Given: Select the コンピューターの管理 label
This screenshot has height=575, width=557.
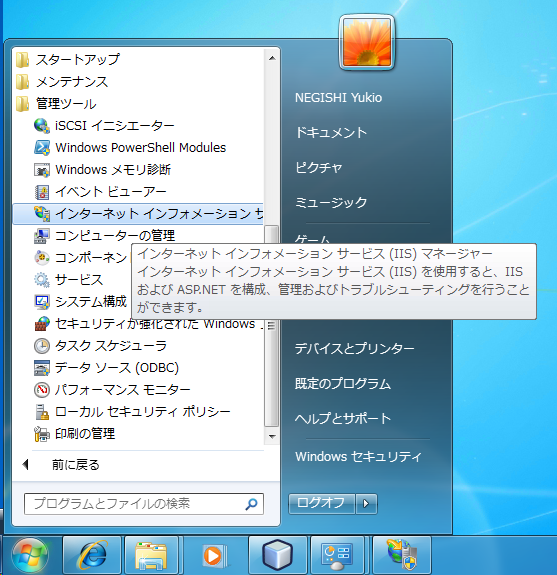Looking at the screenshot, I should click(115, 236).
